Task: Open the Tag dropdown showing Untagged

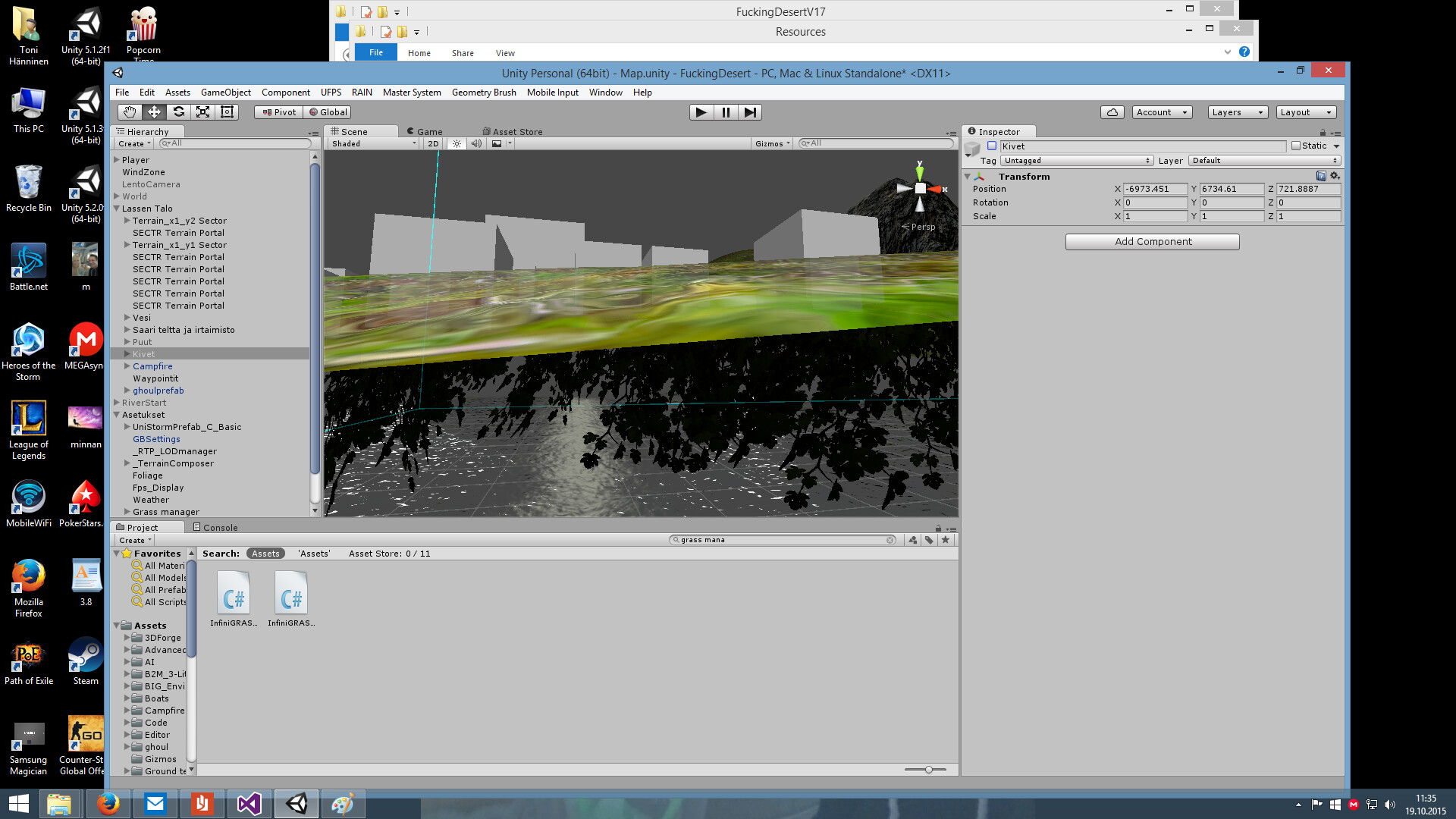Action: (1077, 160)
